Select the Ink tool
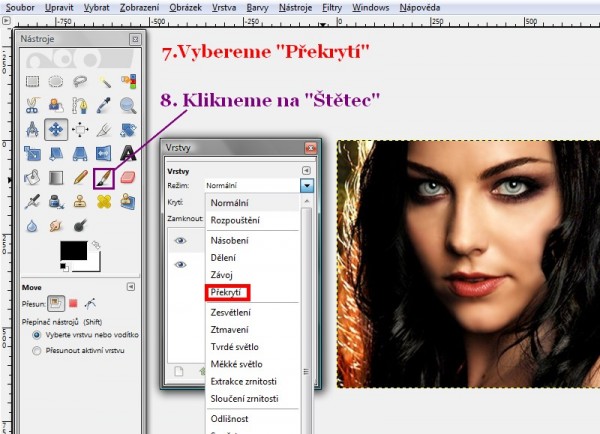 point(56,202)
